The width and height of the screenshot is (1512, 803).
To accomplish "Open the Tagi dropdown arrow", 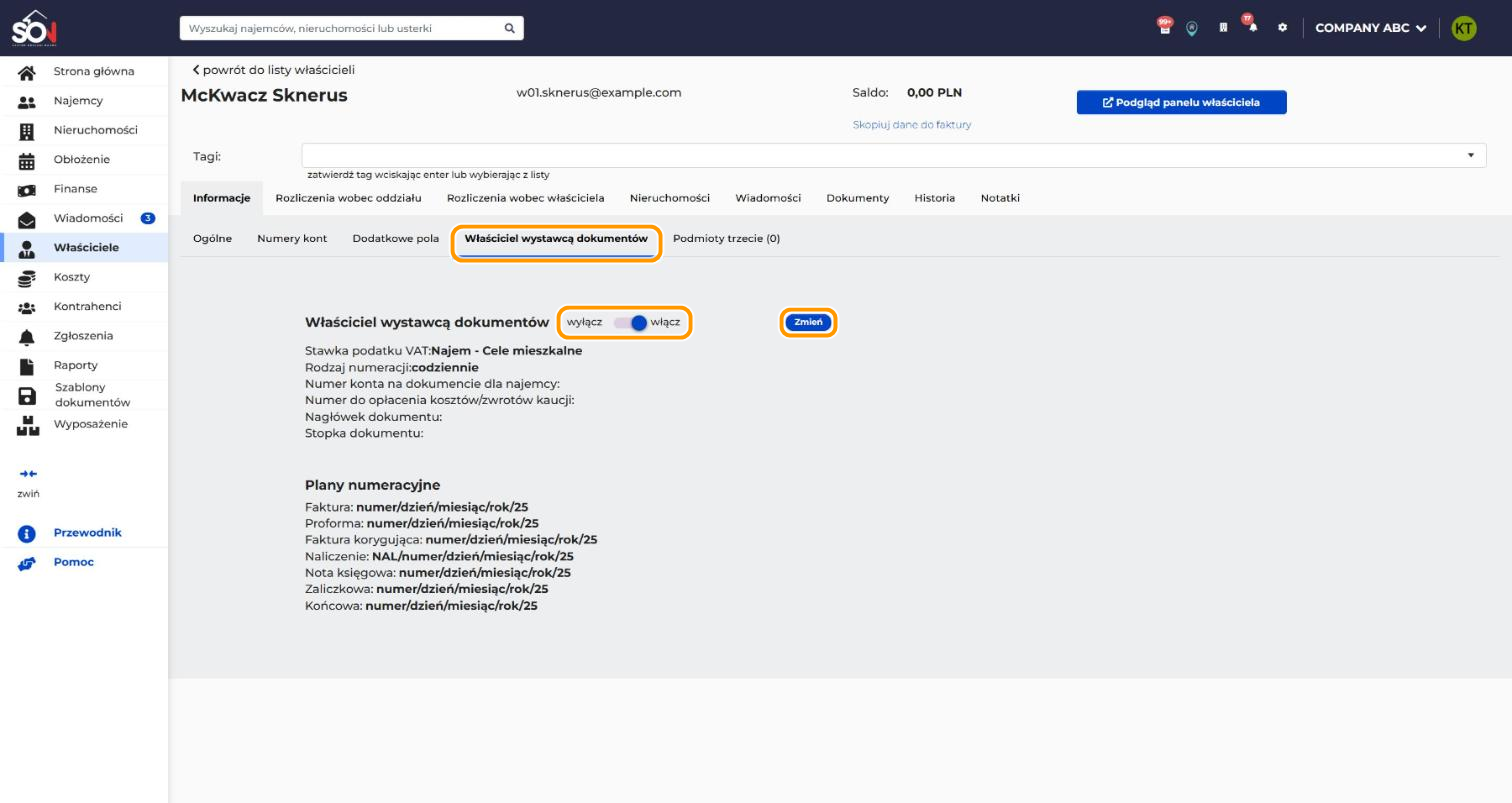I will pyautogui.click(x=1470, y=155).
